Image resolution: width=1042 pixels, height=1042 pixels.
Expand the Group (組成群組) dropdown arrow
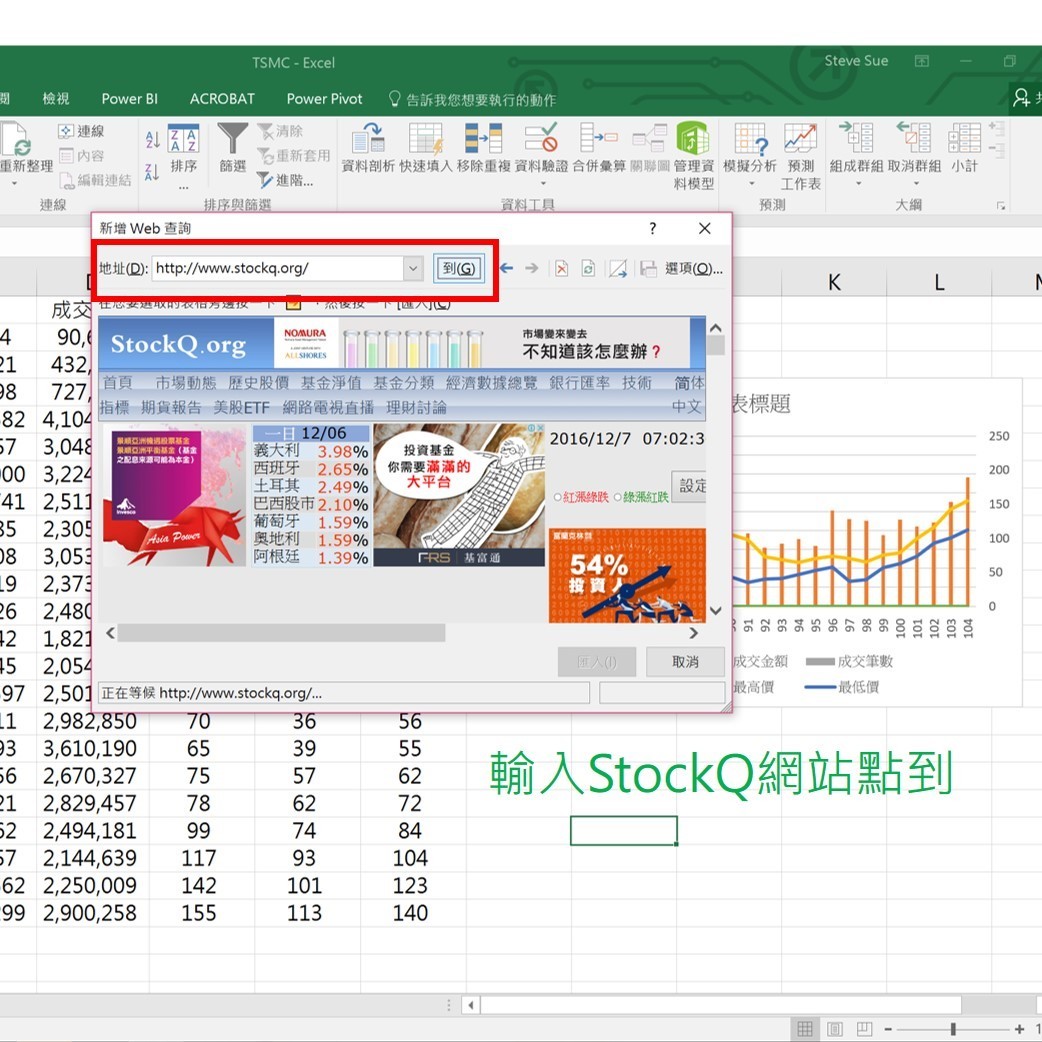tap(858, 183)
